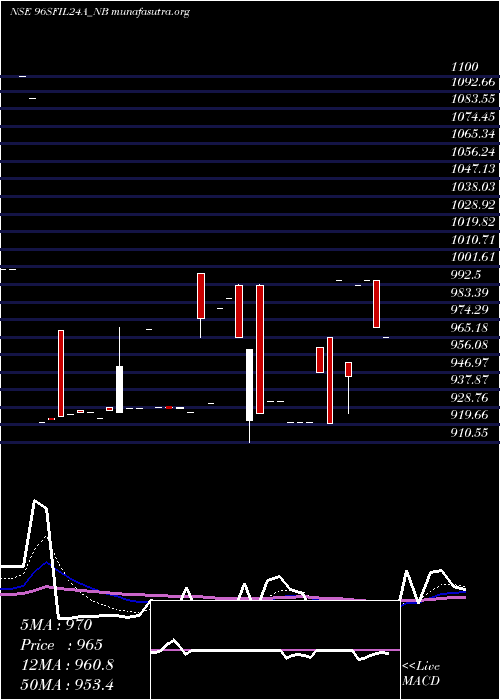The image size is (500, 700).
Task: Click the 919.66 price label
Action: click(470, 415)
